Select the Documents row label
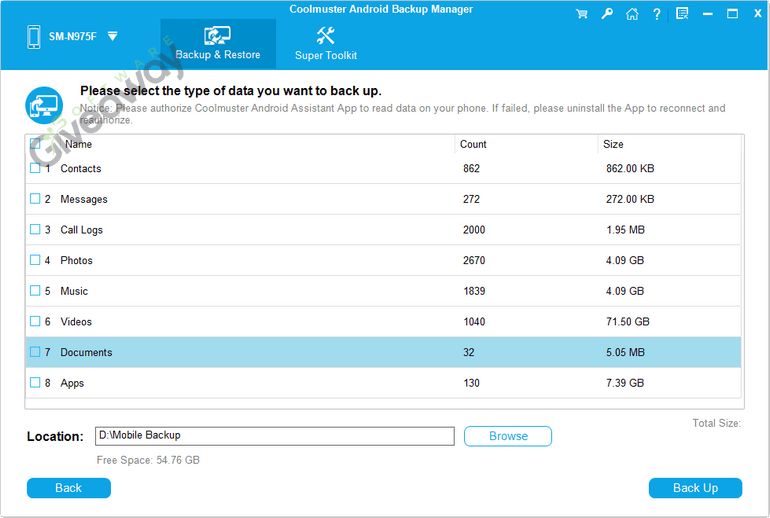This screenshot has width=770, height=518. pyautogui.click(x=86, y=353)
